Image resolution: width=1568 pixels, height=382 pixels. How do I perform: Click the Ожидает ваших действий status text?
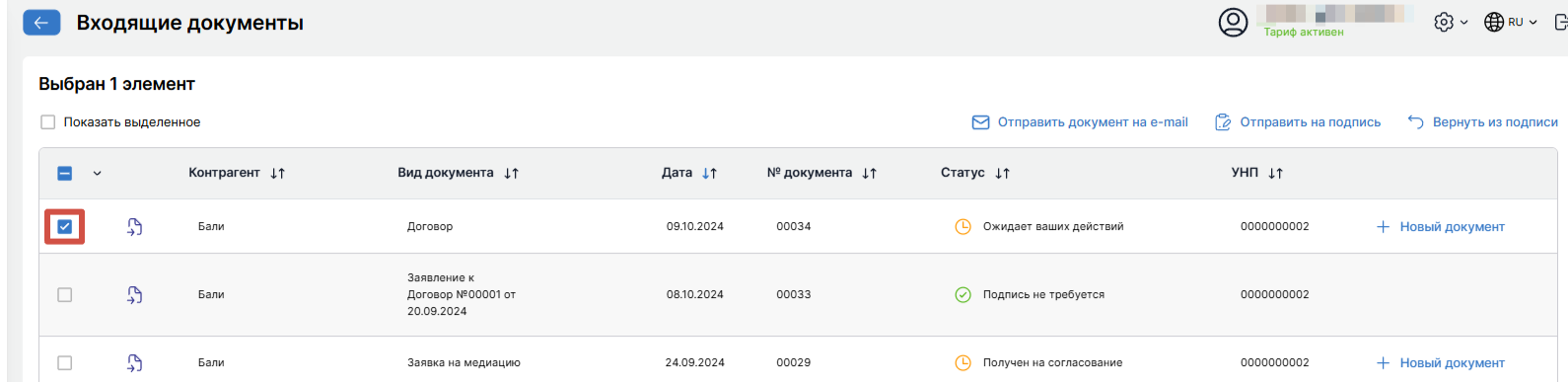point(1053,227)
